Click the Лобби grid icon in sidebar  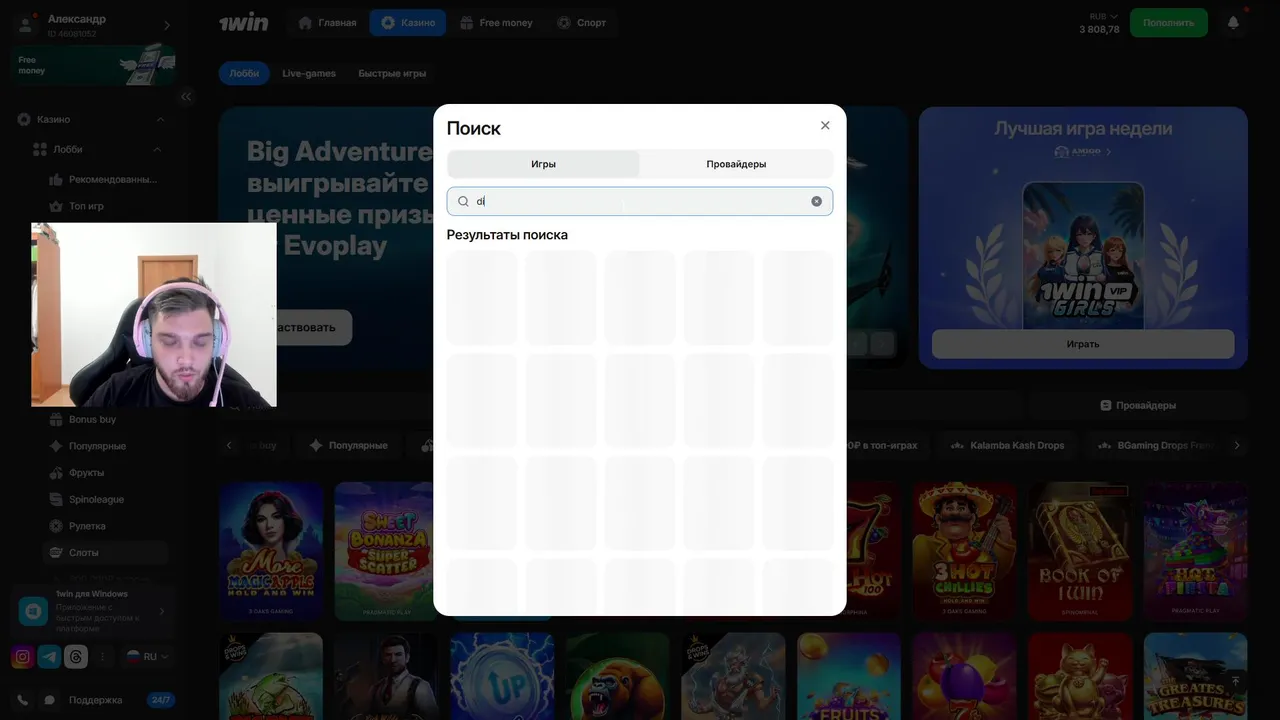click(x=40, y=150)
